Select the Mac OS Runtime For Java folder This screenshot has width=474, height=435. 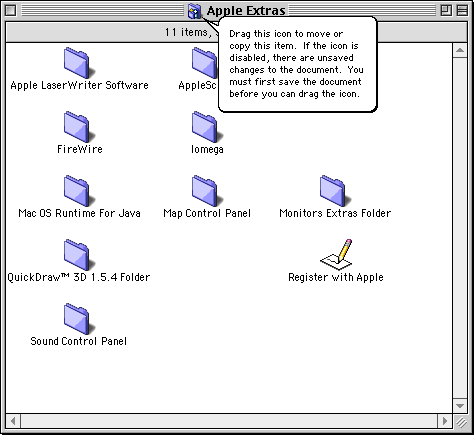coord(79,191)
